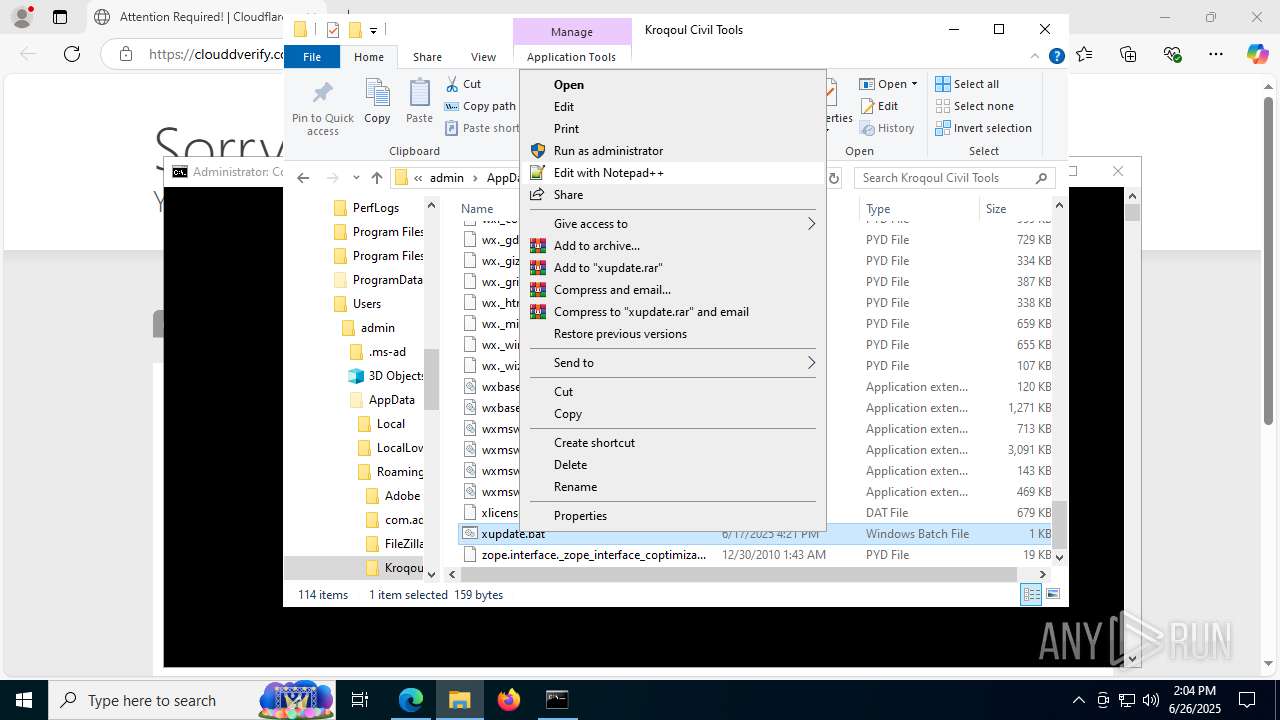Click Select none in ribbon
The width and height of the screenshot is (1280, 720).
tap(974, 106)
